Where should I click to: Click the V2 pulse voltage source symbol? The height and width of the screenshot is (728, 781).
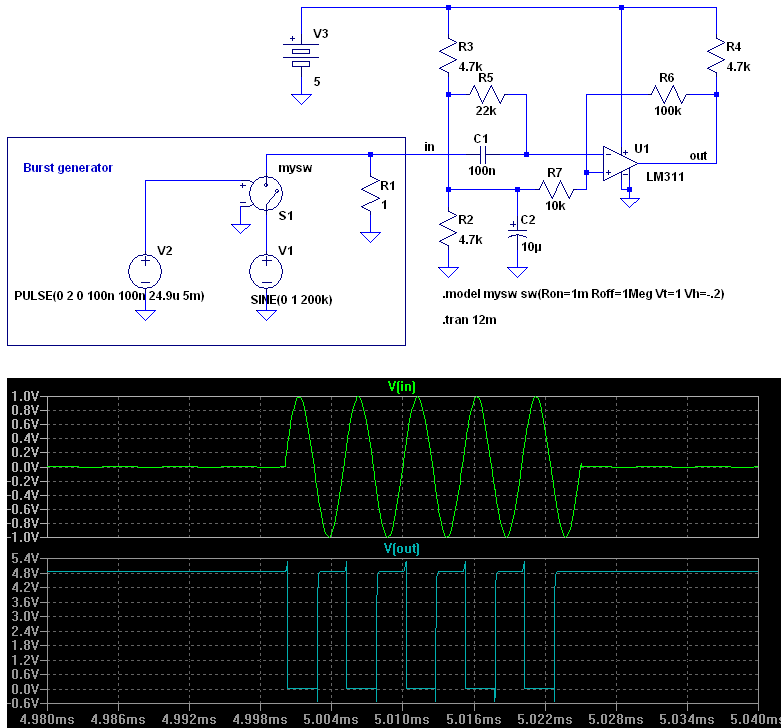pos(145,271)
